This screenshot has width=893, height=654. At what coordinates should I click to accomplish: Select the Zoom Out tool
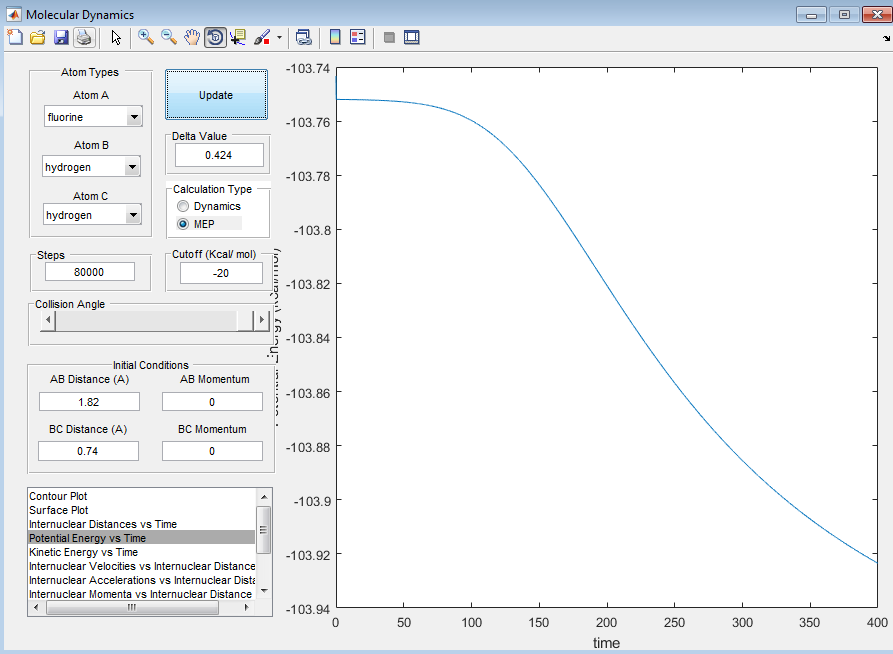click(169, 37)
